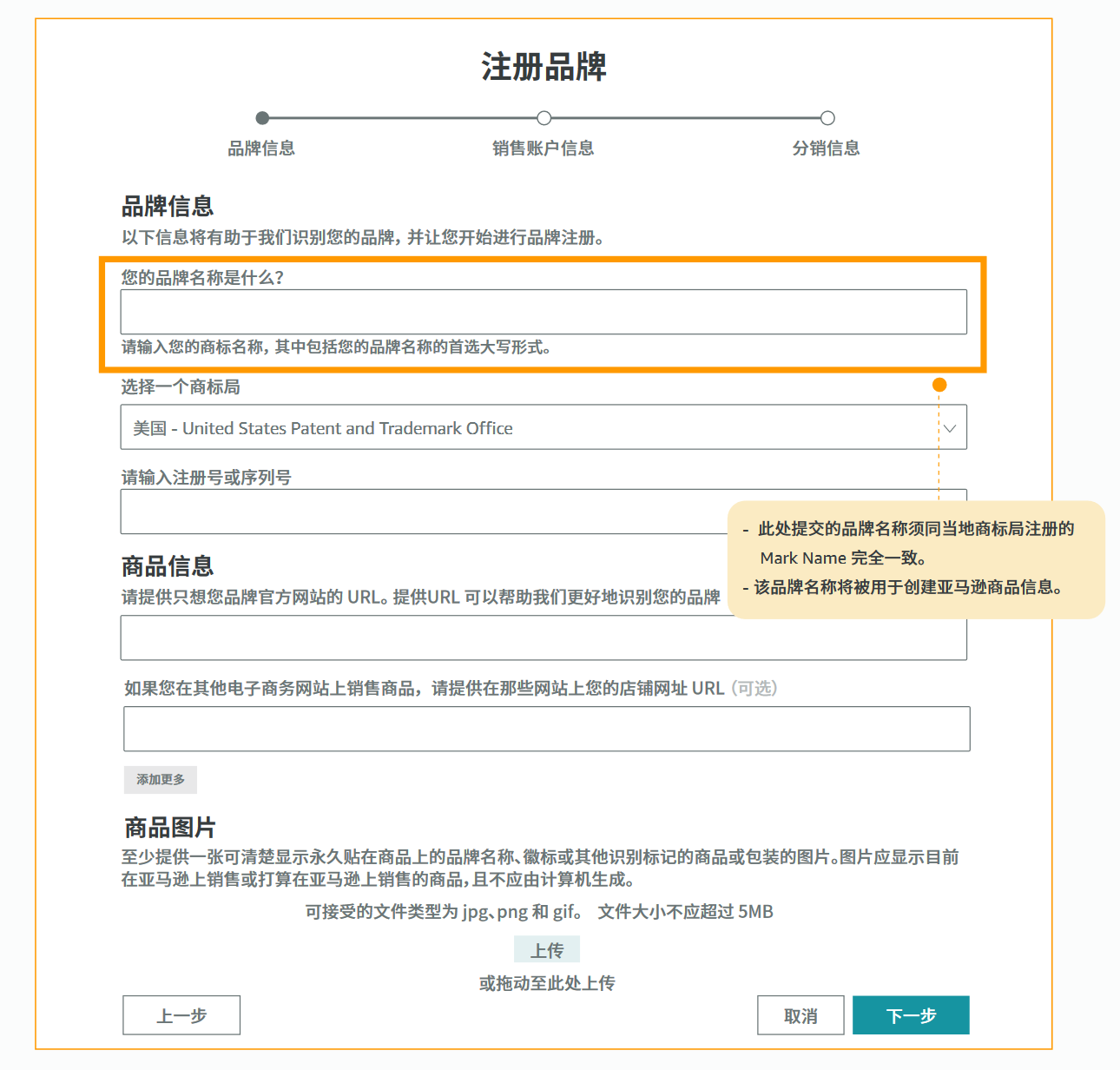Click the brand name input field
Viewport: 1120px width, 1070px height.
coord(544,312)
